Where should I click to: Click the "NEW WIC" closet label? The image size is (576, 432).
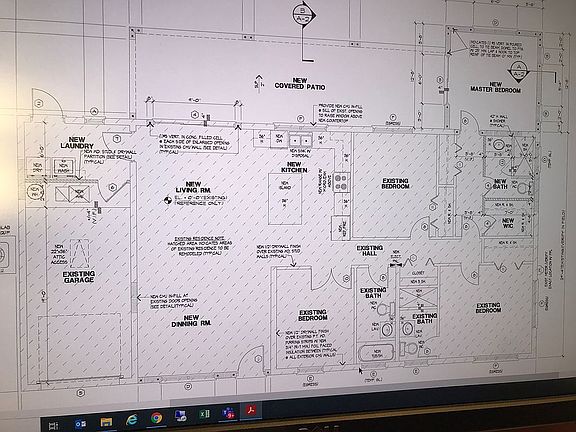(508, 223)
